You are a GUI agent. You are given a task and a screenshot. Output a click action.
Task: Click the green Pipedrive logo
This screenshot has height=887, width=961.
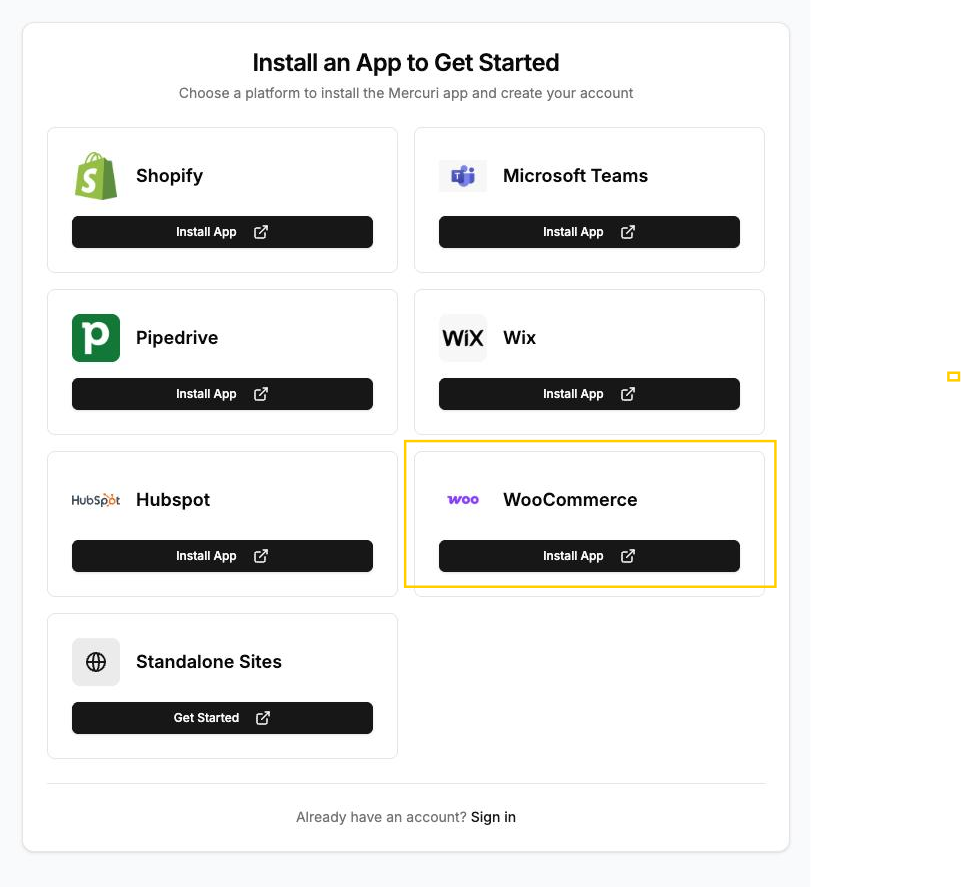pyautogui.click(x=96, y=338)
